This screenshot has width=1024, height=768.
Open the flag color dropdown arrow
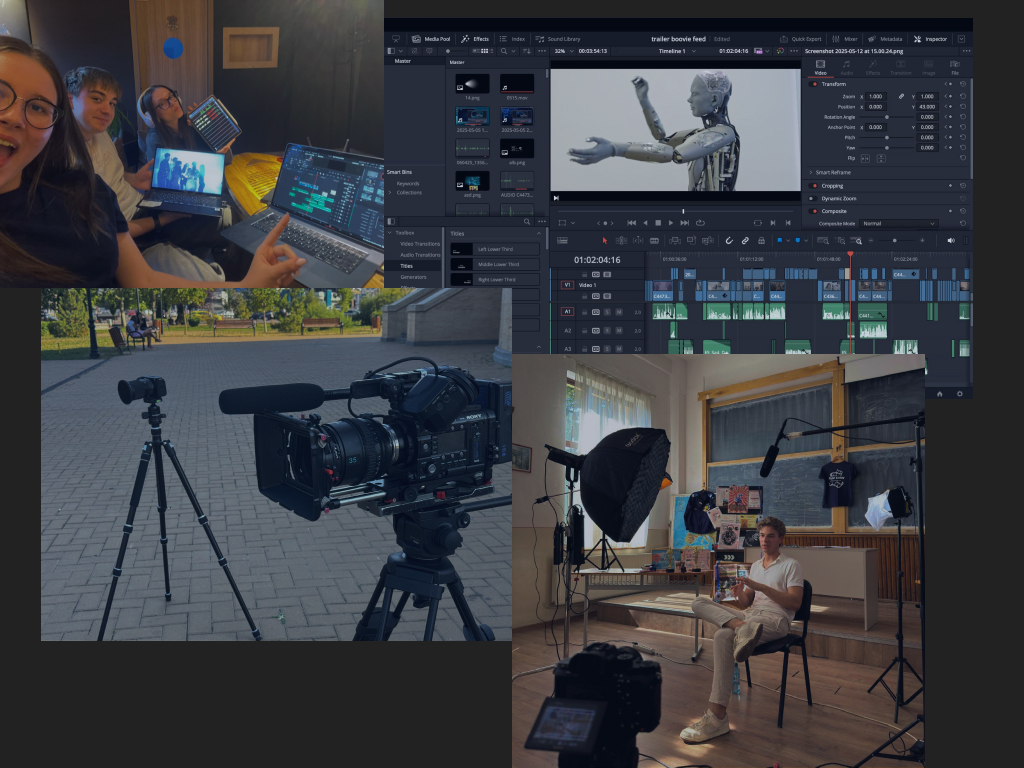[788, 241]
